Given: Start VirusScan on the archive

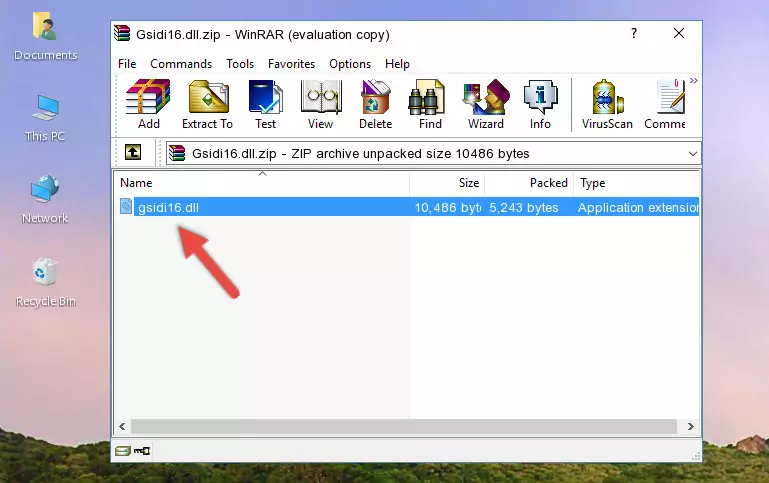Looking at the screenshot, I should pos(607,104).
